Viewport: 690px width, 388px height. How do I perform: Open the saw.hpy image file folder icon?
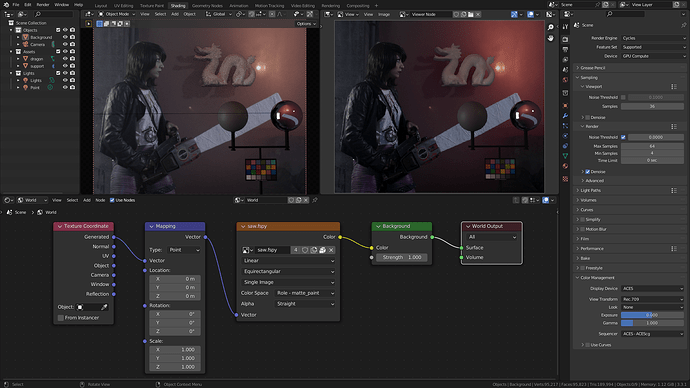322,250
